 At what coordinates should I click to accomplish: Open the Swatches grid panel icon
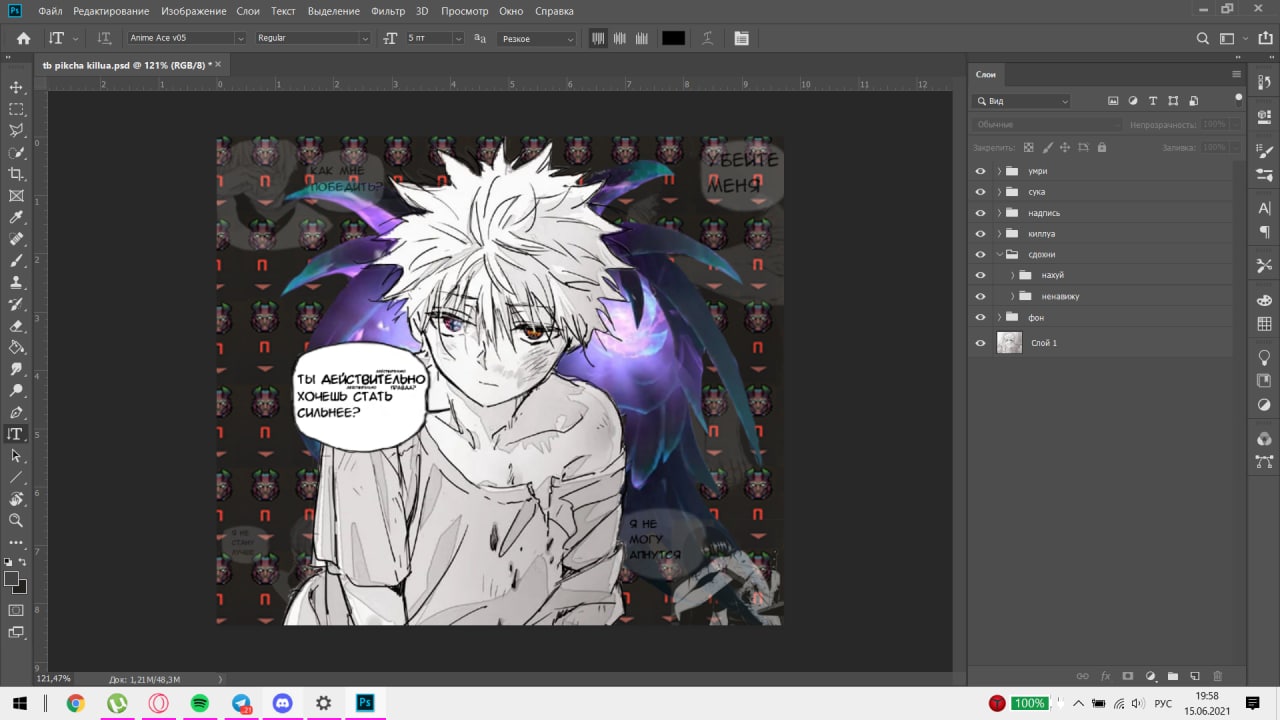tap(1264, 323)
